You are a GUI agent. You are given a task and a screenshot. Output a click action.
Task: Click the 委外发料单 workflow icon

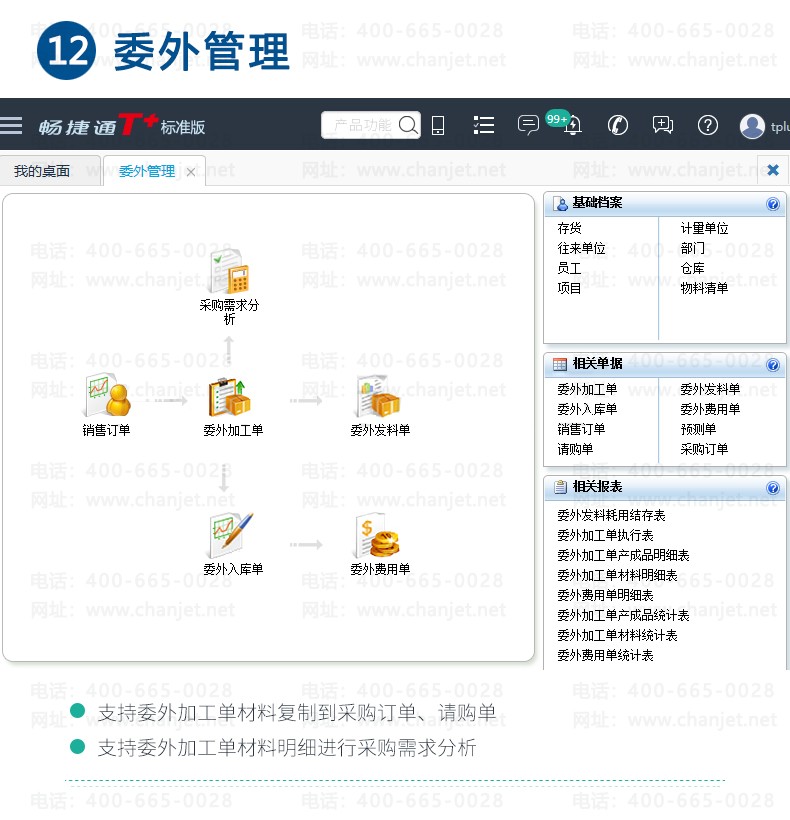click(x=380, y=396)
